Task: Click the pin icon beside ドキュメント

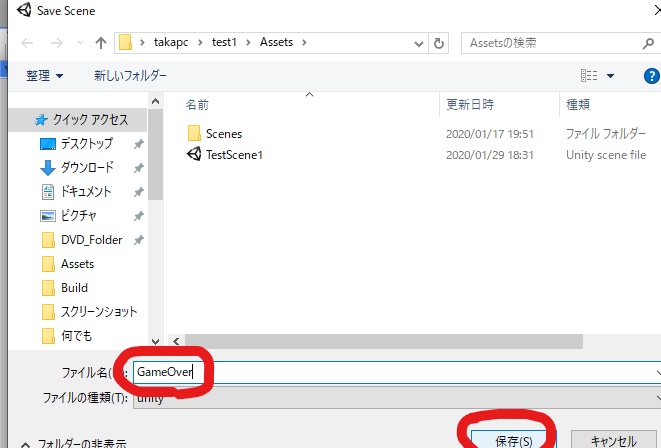Action: click(x=138, y=193)
